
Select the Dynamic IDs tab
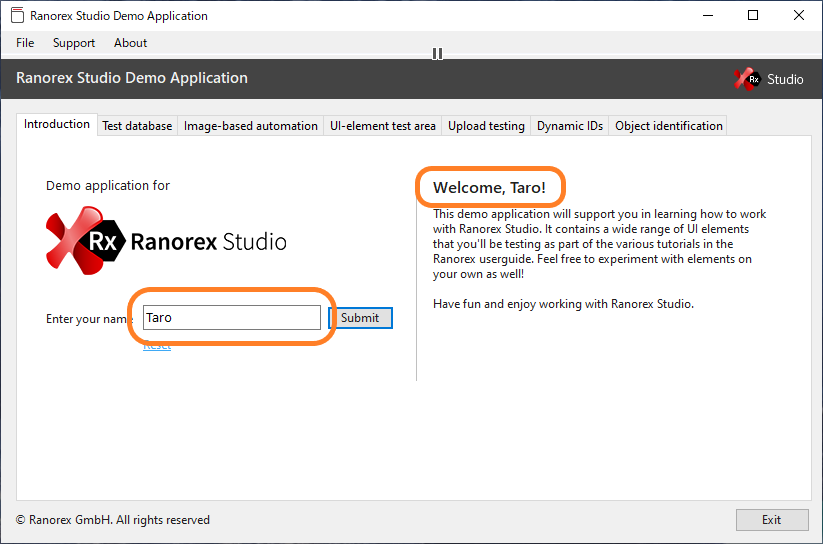[569, 126]
